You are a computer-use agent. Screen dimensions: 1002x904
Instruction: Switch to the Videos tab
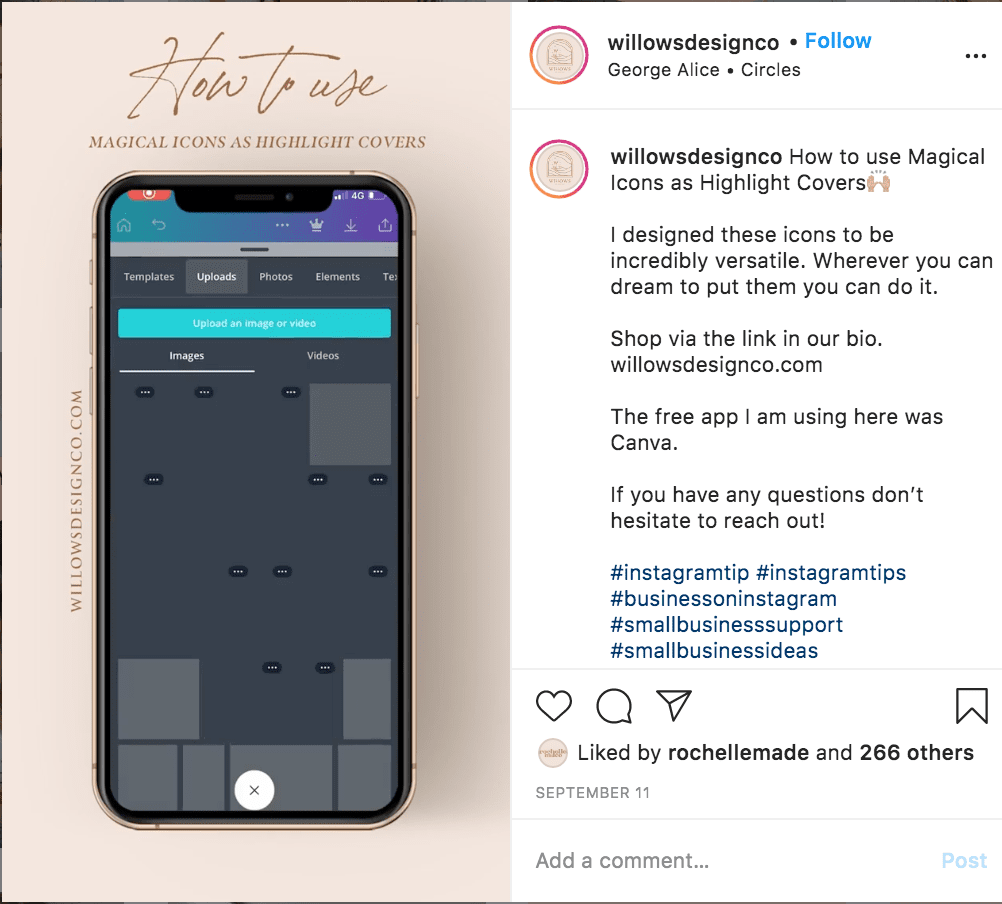coord(323,355)
